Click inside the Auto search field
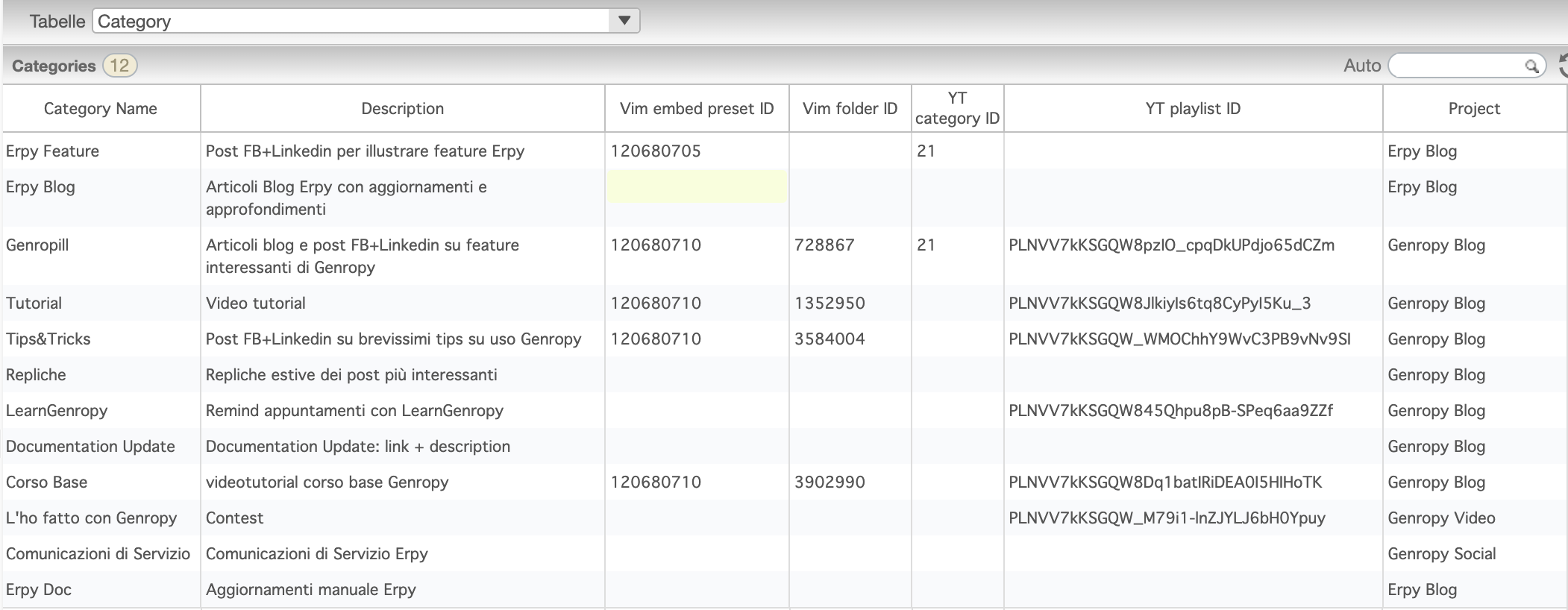 point(1455,66)
